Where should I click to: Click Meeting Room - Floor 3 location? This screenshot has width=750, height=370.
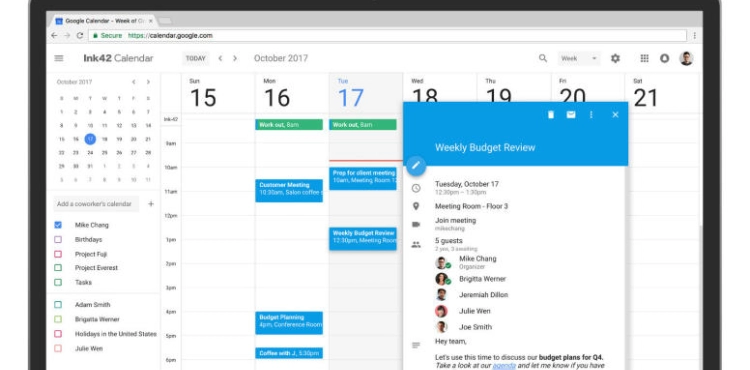tap(472, 206)
